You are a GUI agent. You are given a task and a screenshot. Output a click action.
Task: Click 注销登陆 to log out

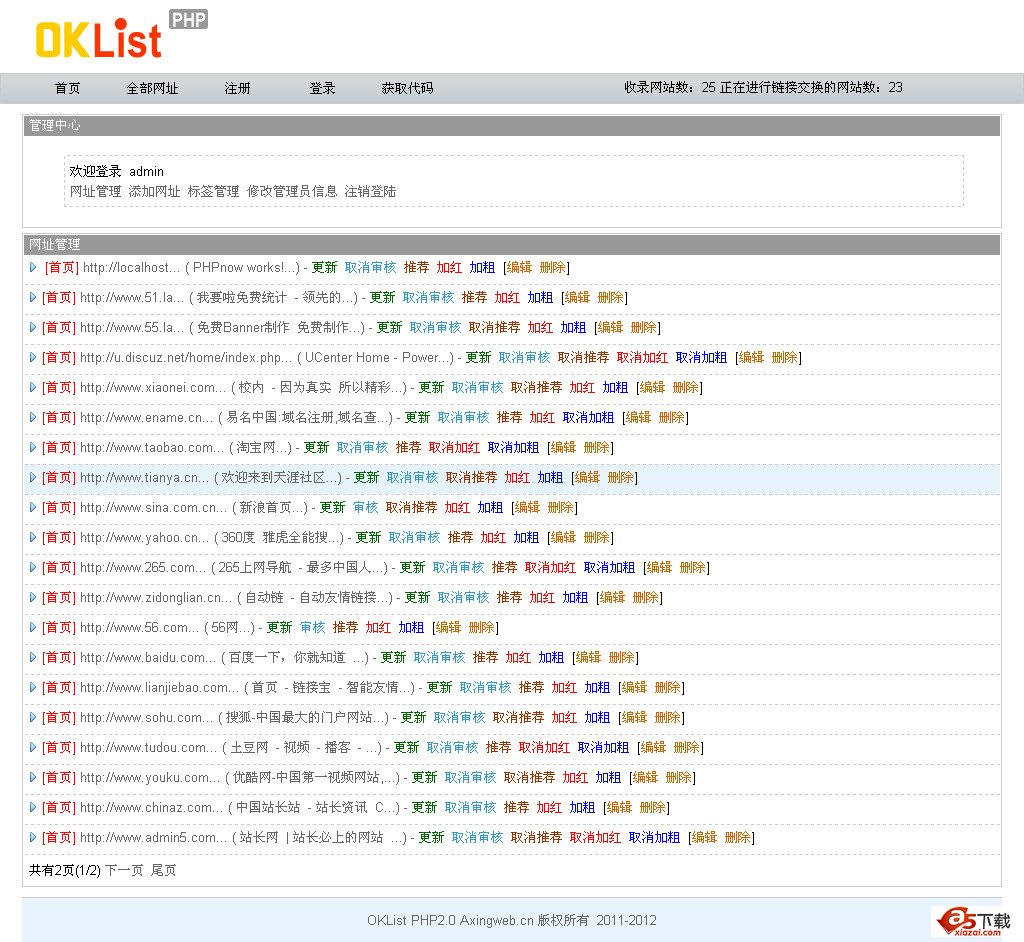click(370, 191)
